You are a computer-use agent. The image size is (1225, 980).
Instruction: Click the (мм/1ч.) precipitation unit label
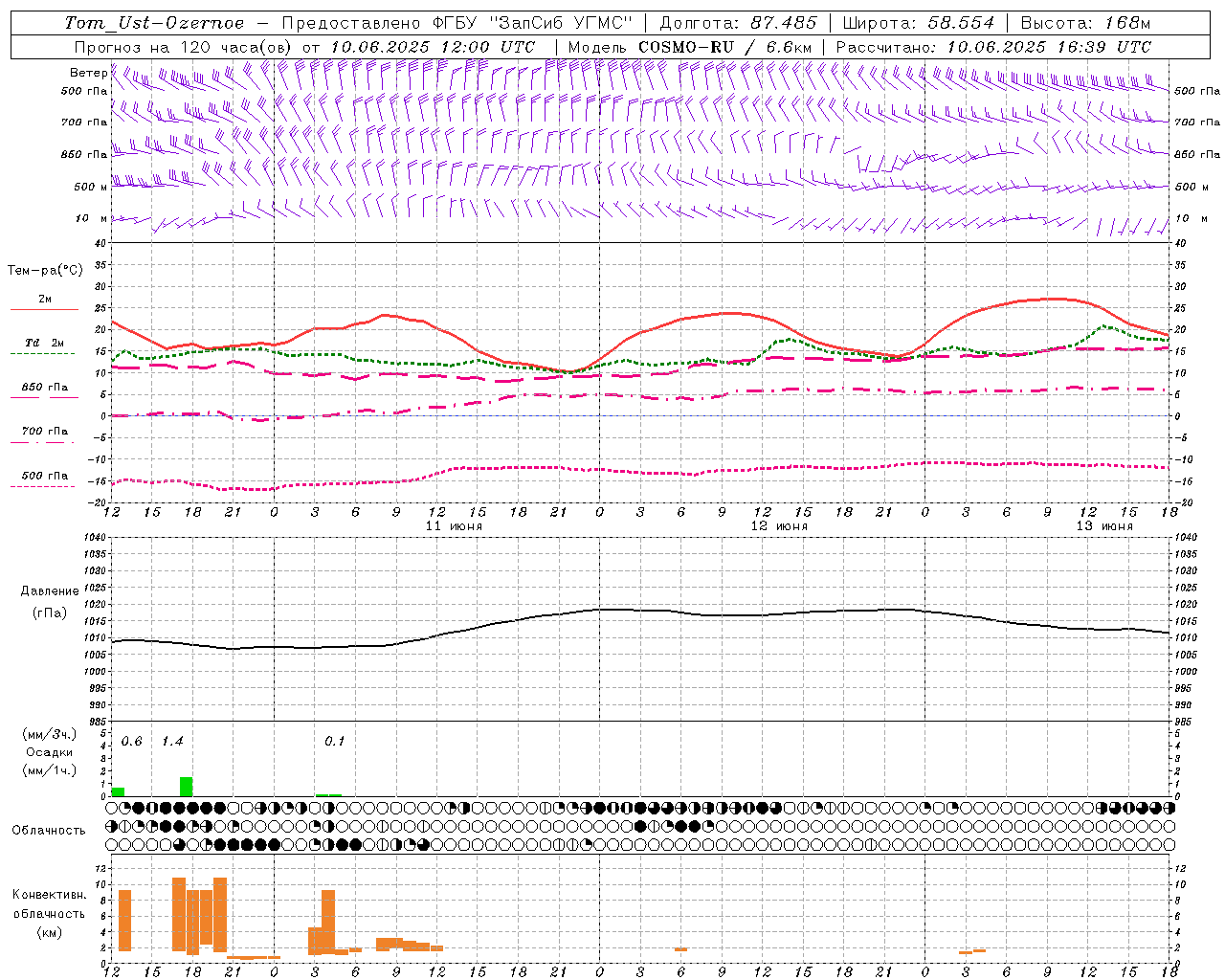tap(49, 770)
